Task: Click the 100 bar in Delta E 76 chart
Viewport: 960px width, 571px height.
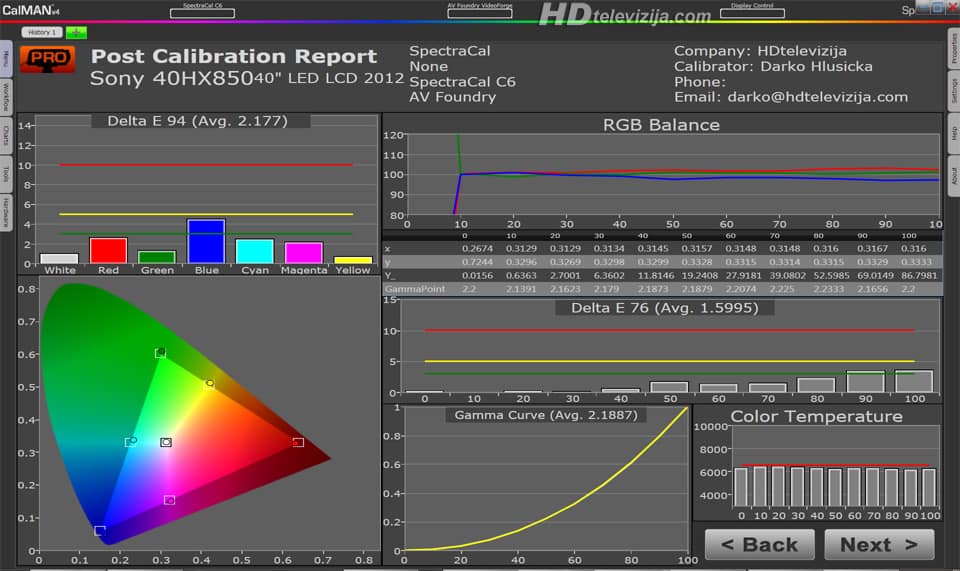Action: coord(914,381)
